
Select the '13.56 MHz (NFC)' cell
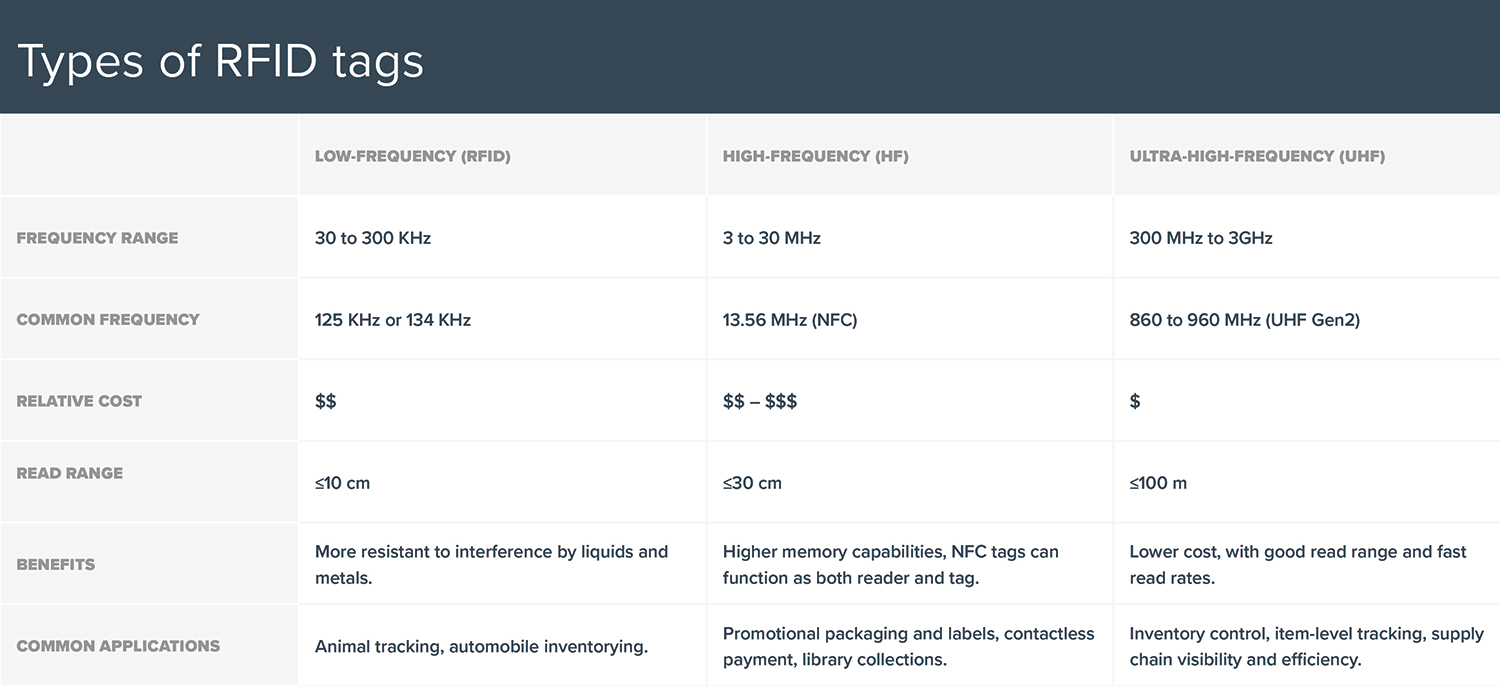pos(790,320)
